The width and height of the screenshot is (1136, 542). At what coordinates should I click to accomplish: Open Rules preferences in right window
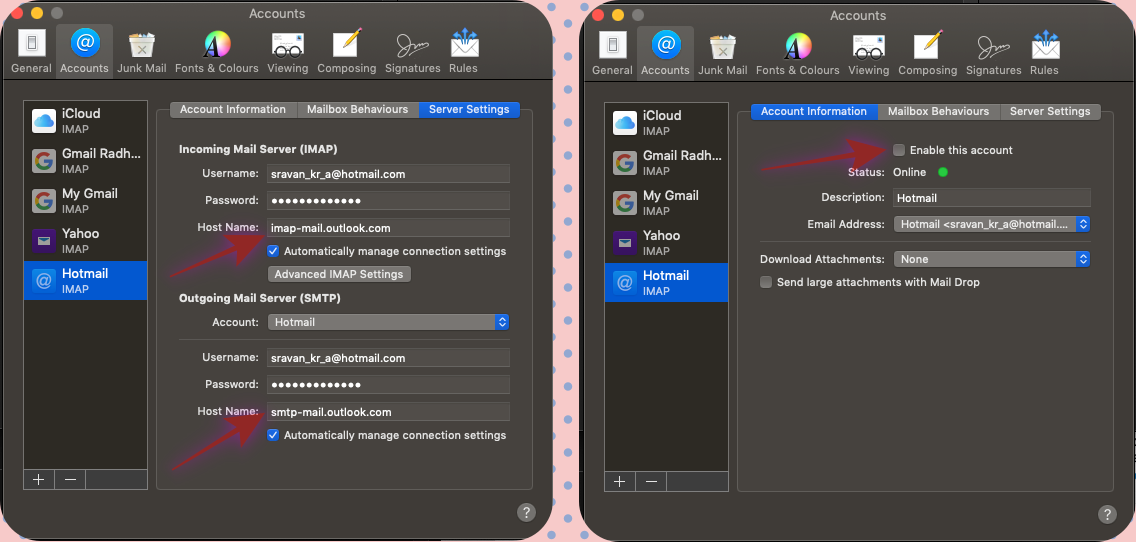click(x=1045, y=54)
